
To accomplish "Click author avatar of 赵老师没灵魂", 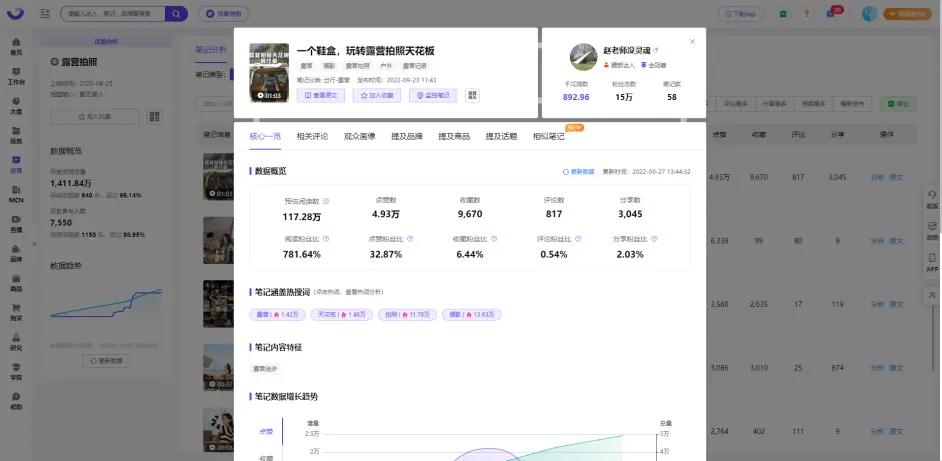I will [583, 57].
